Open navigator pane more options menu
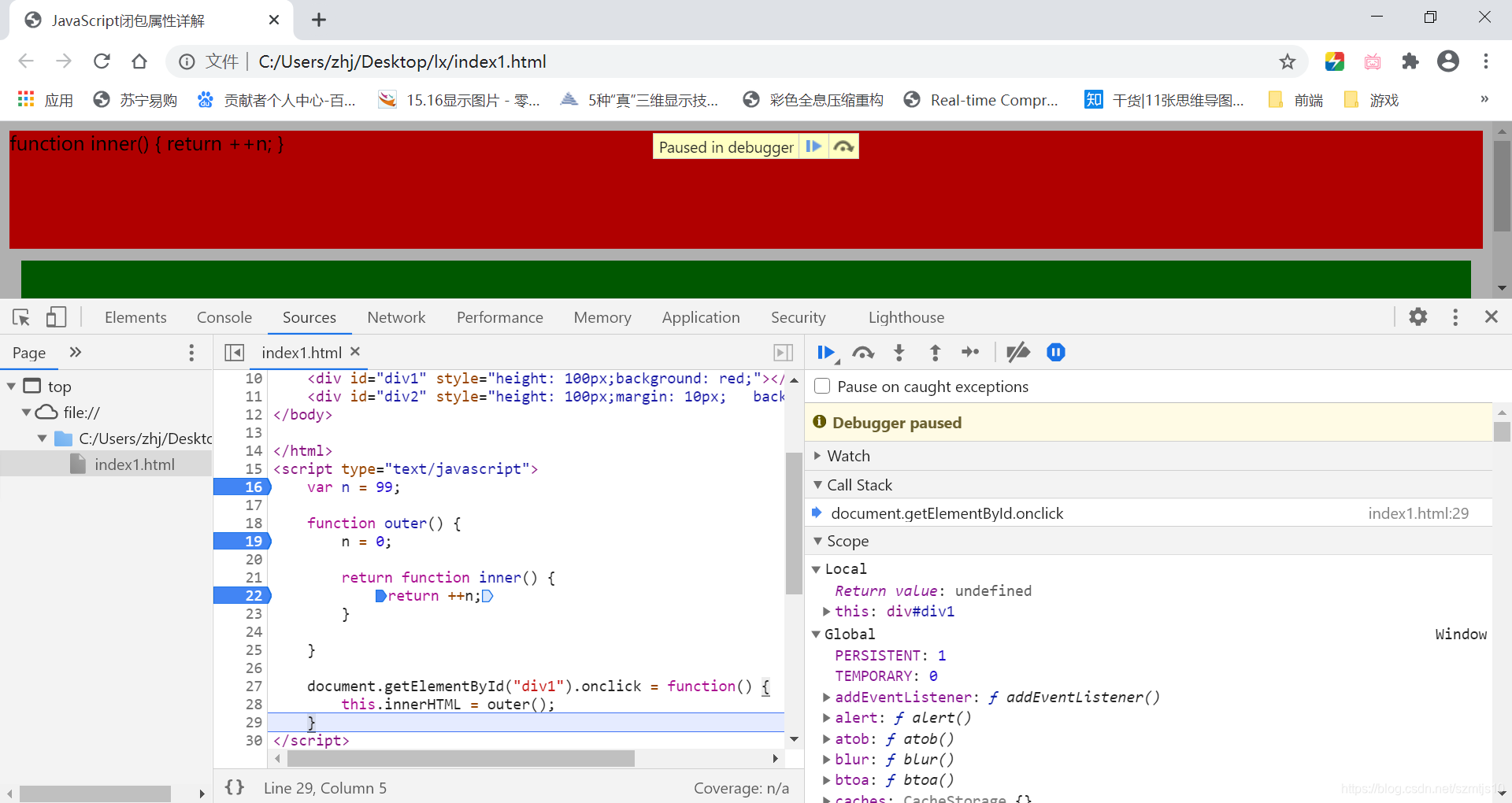Viewport: 1512px width, 803px height. coord(191,353)
